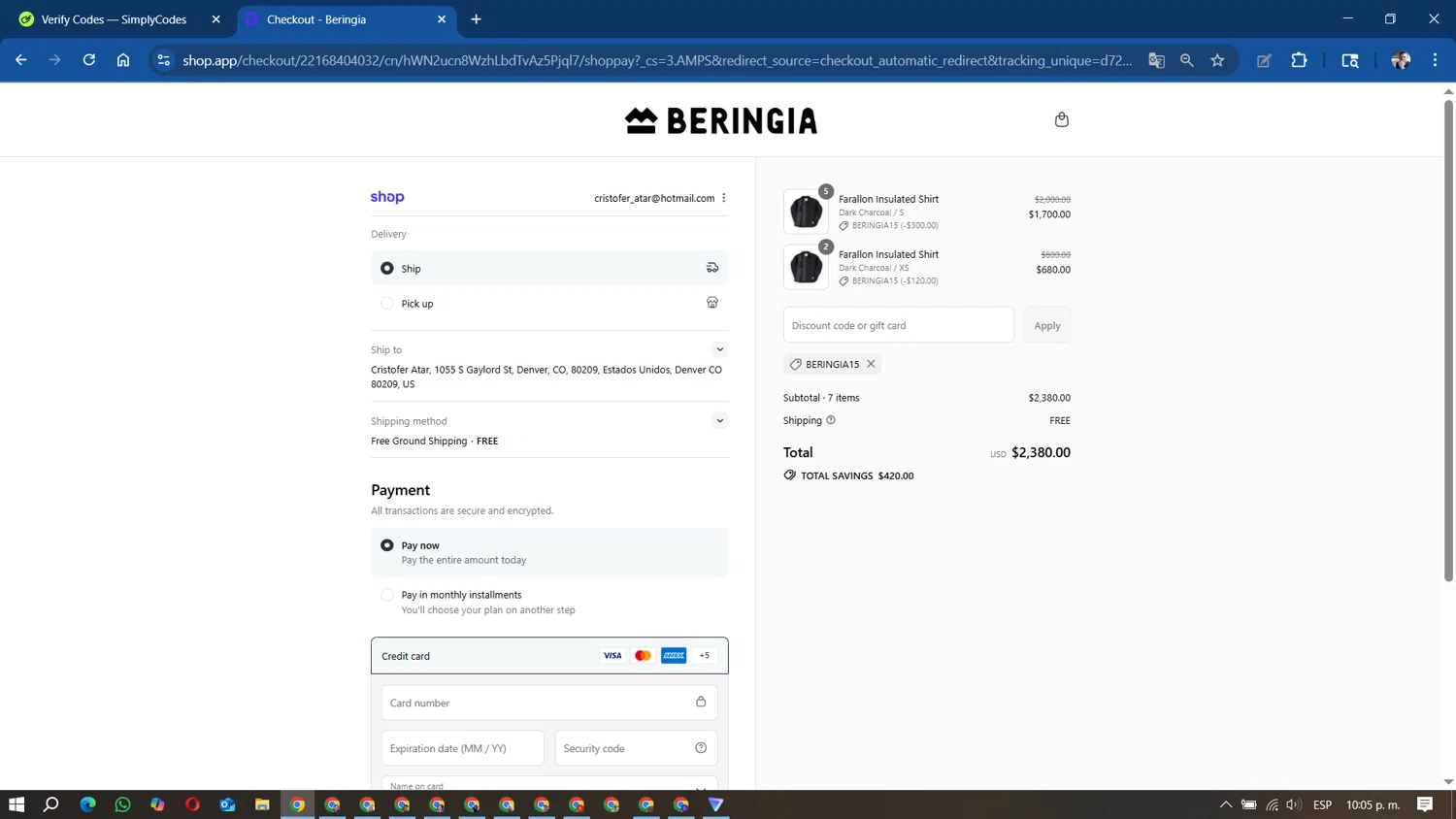The image size is (1456, 819).
Task: Open the Chrome profile avatar
Action: point(1401,60)
